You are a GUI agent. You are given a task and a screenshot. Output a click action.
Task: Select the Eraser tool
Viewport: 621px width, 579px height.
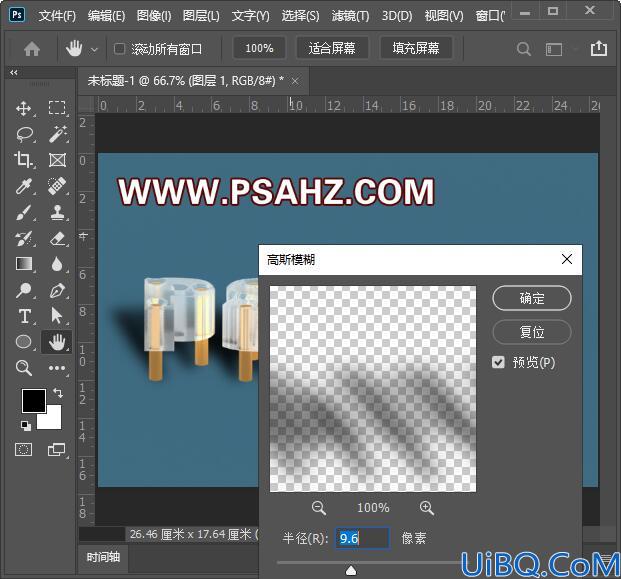tap(57, 238)
